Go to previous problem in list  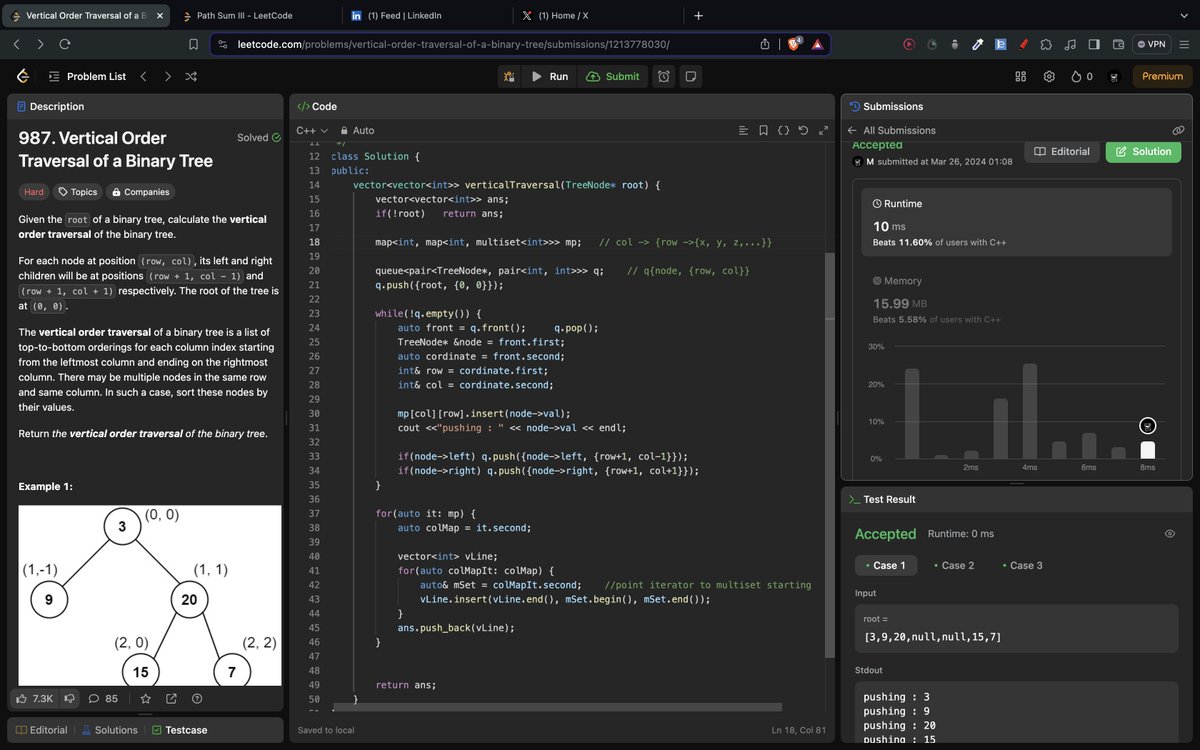[x=143, y=76]
